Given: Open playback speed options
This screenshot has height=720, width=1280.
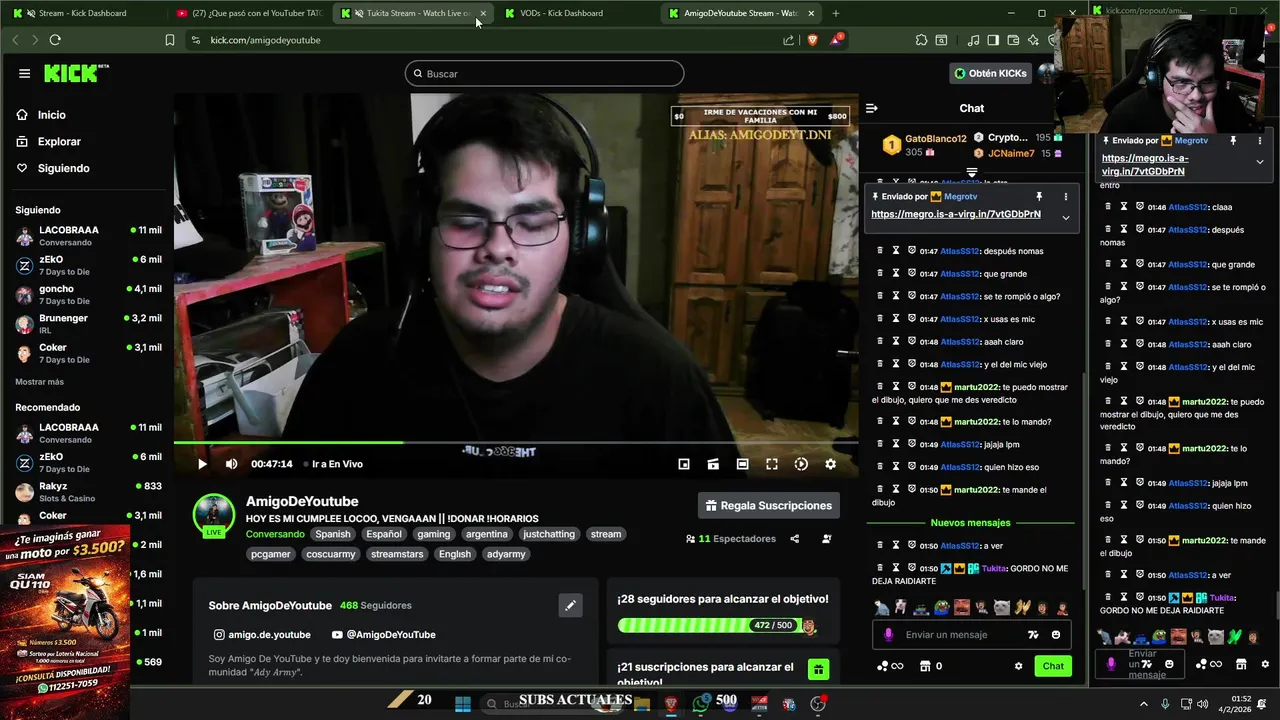Looking at the screenshot, I should [x=801, y=464].
